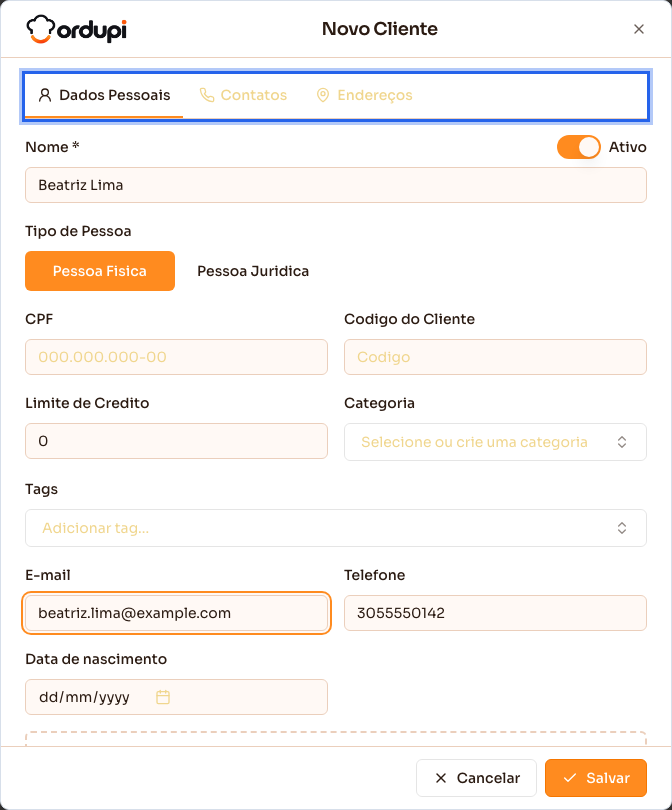Save the new client with Salvar
Screen dimensions: 672x810
click(596, 778)
